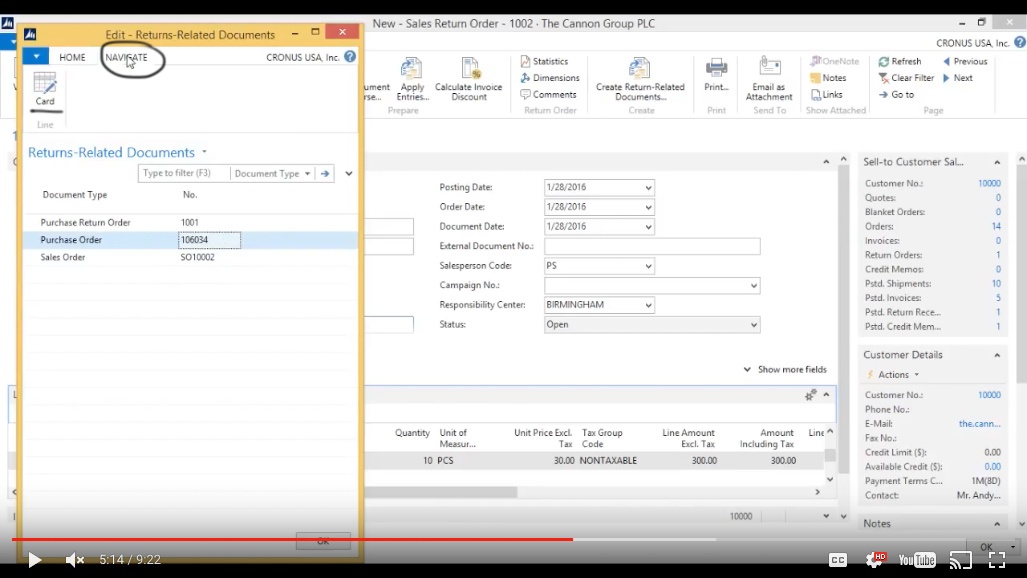
Task: Go to the Next record
Action: (x=958, y=77)
